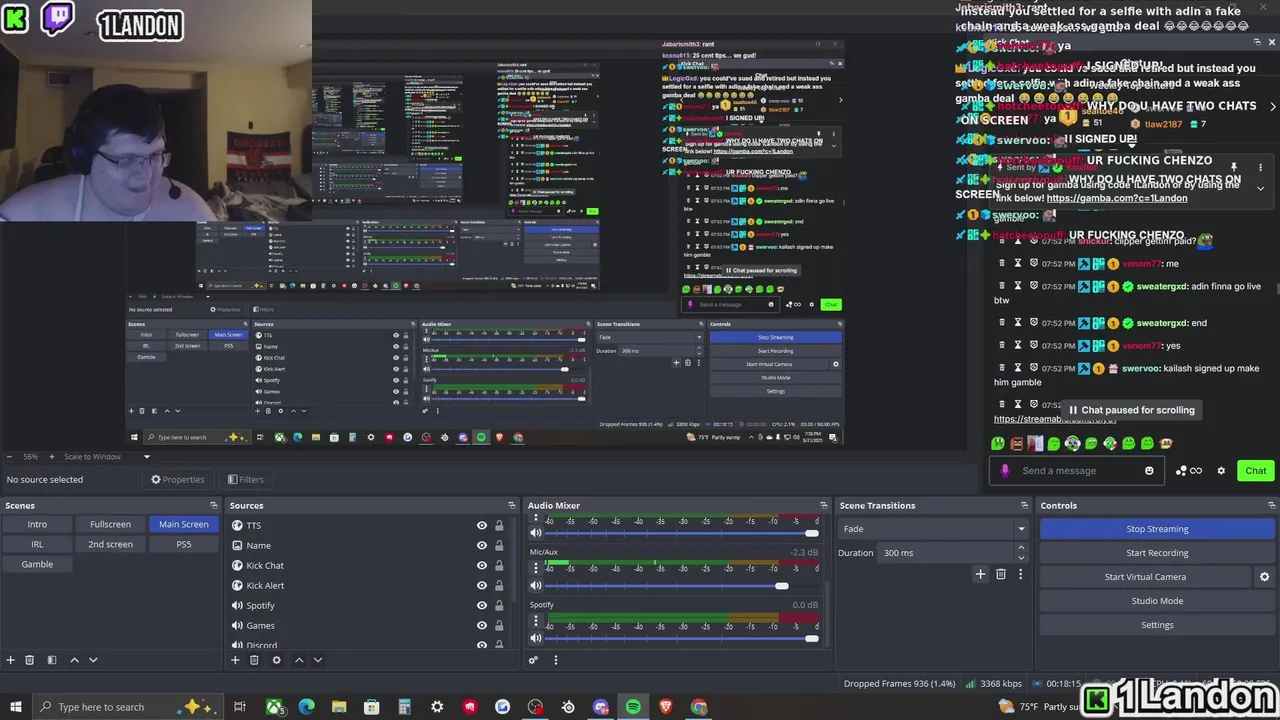Screen dimensions: 1280x720
Task: Undock the Scene Transitions panel
Action: tap(1024, 506)
